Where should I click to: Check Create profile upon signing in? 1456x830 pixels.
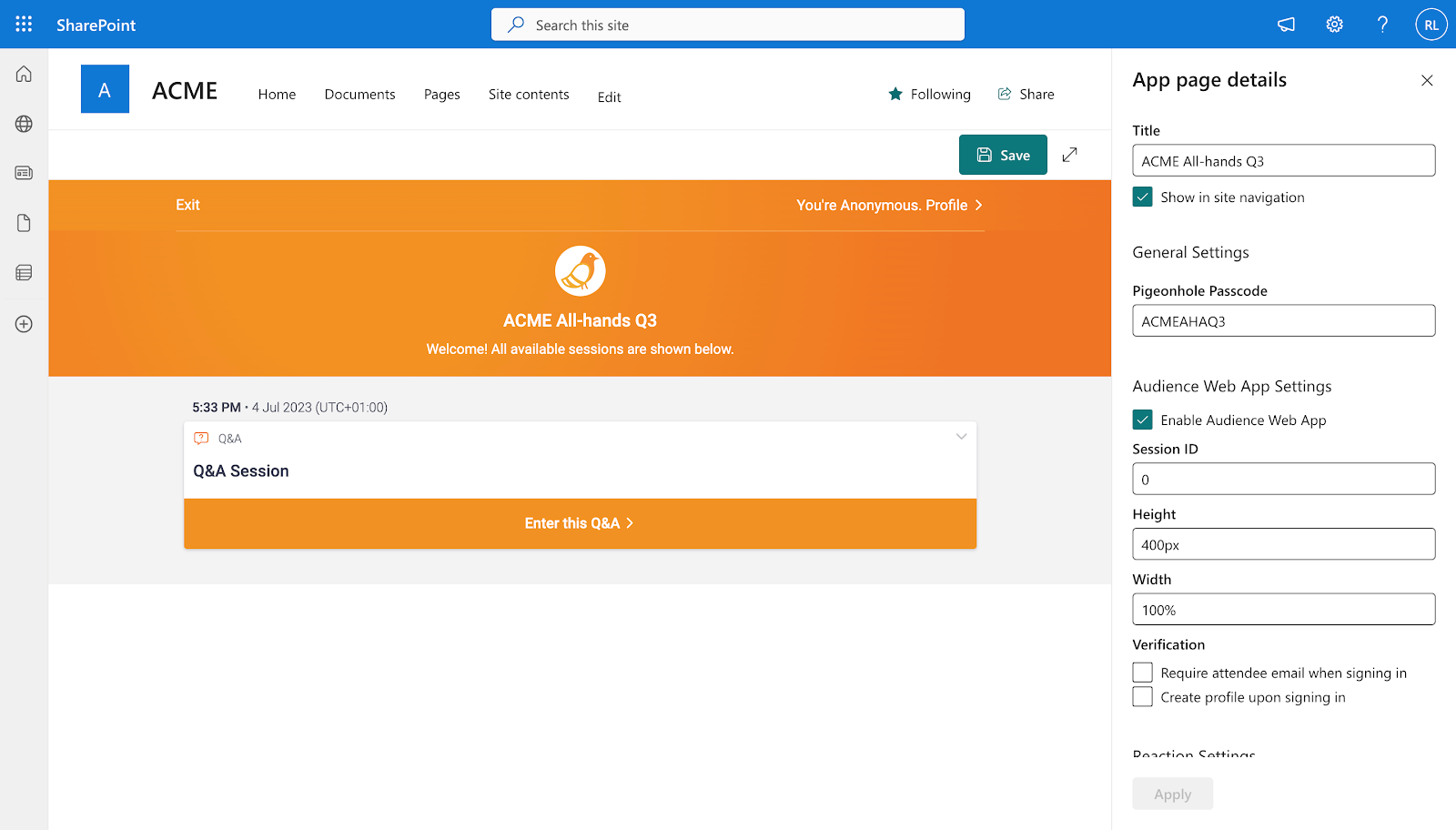point(1142,696)
